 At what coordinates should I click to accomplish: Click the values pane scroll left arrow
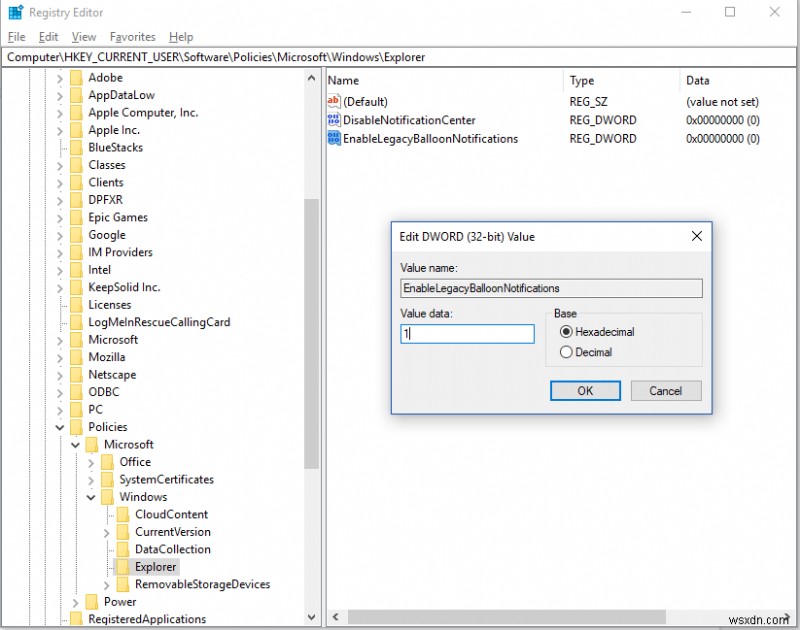335,617
